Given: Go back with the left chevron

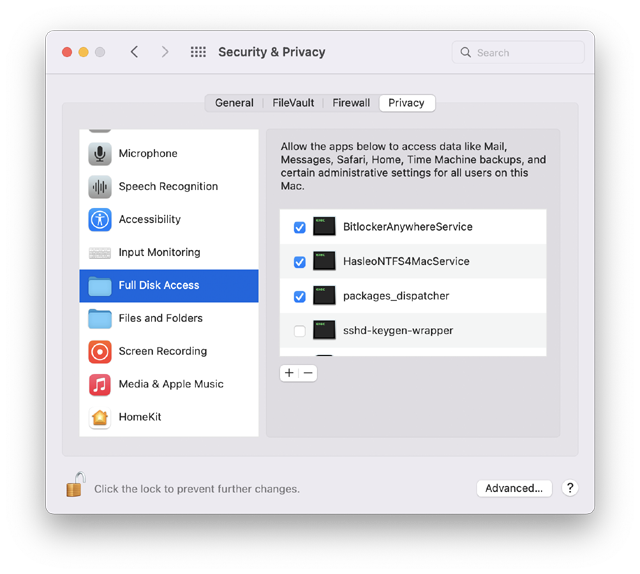Looking at the screenshot, I should tap(134, 52).
